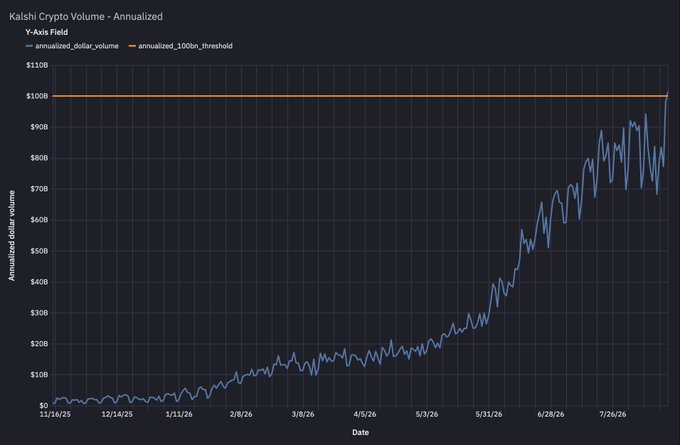680x445 pixels.
Task: Click the 2/8/26 date tick label
Action: (241, 414)
